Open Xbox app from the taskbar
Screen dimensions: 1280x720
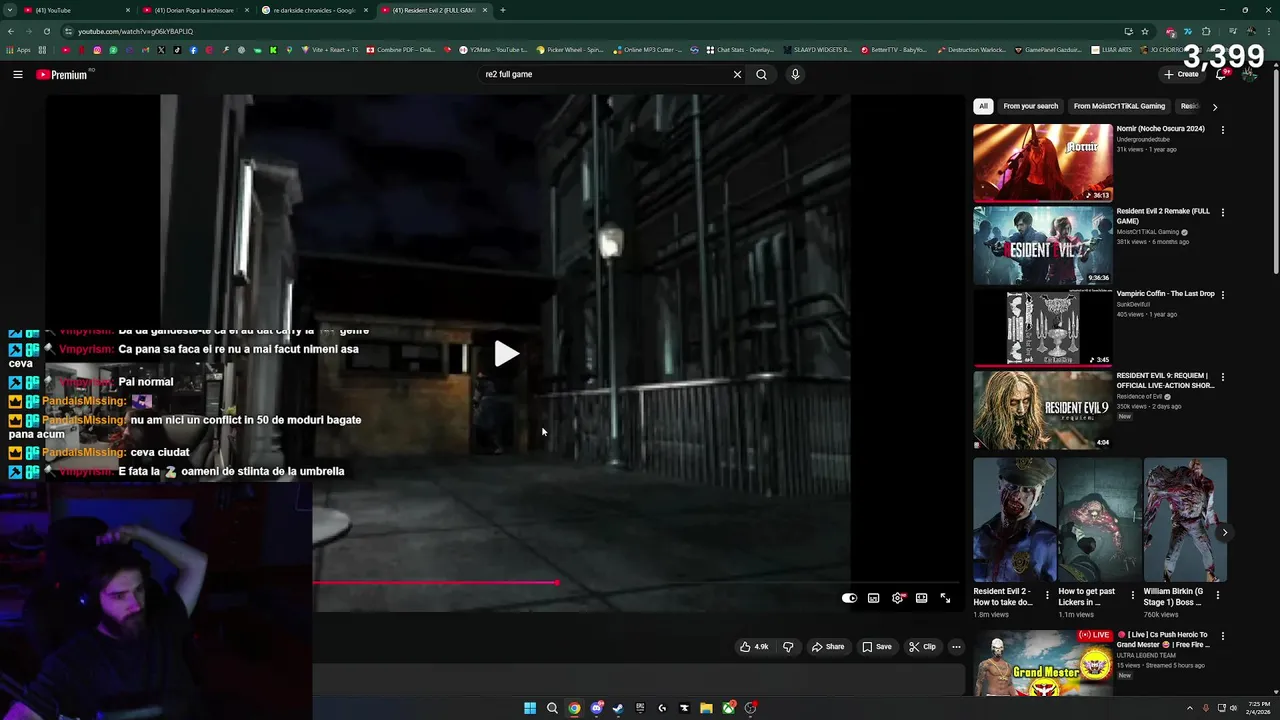(728, 708)
